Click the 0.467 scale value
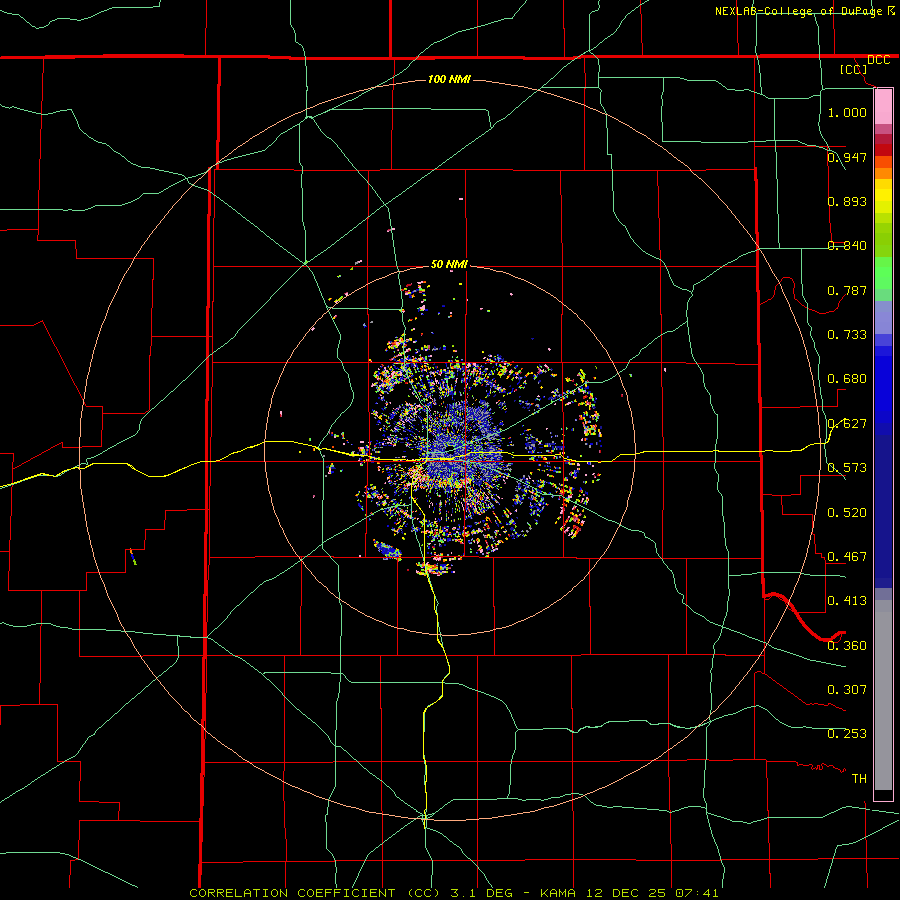The width and height of the screenshot is (900, 900). point(847,557)
